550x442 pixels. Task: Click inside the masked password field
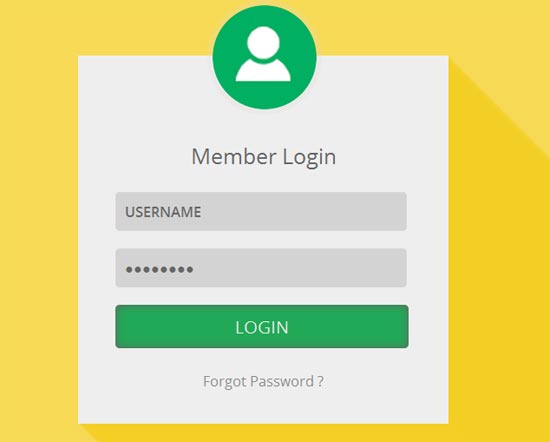coord(261,268)
